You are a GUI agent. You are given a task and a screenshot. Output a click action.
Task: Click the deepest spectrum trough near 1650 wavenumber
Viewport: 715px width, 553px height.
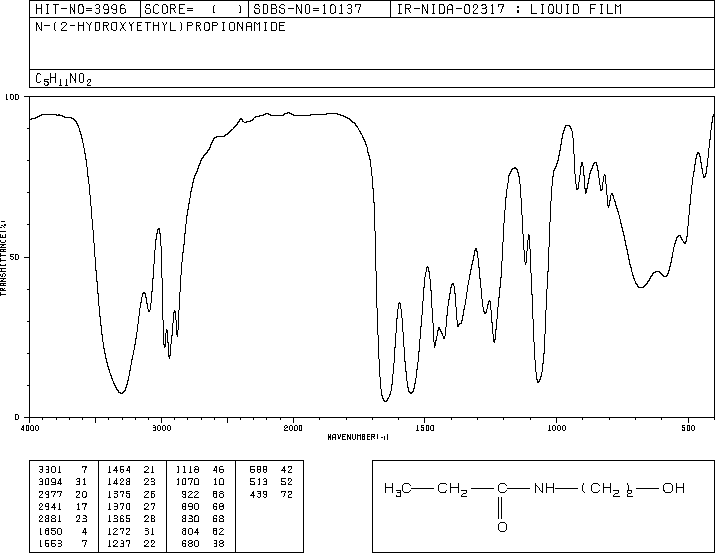tap(385, 400)
